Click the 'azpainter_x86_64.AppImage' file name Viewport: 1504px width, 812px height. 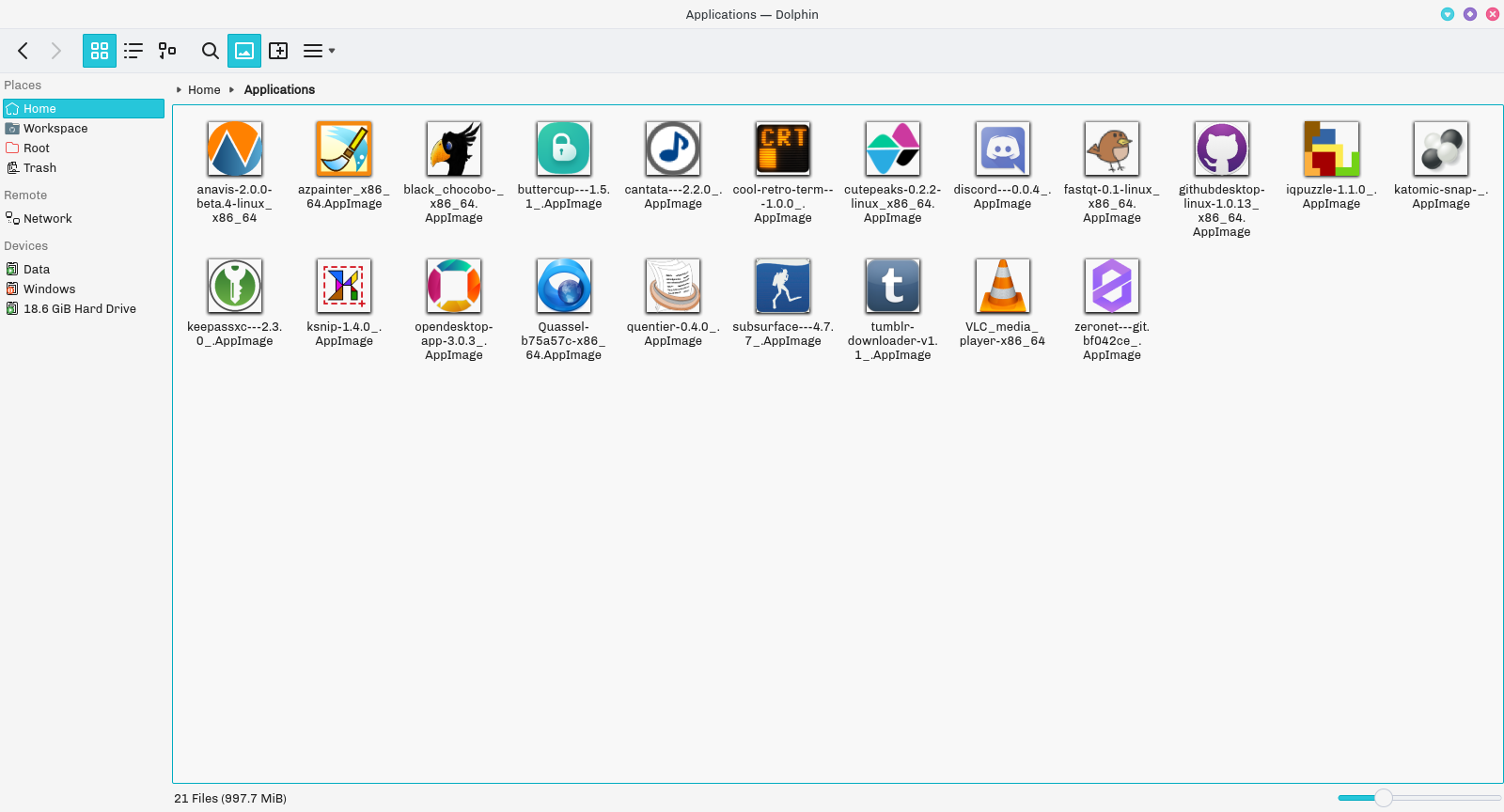344,196
